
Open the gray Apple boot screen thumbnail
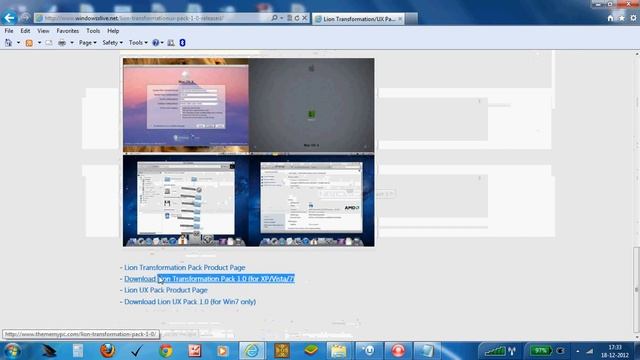[311, 106]
